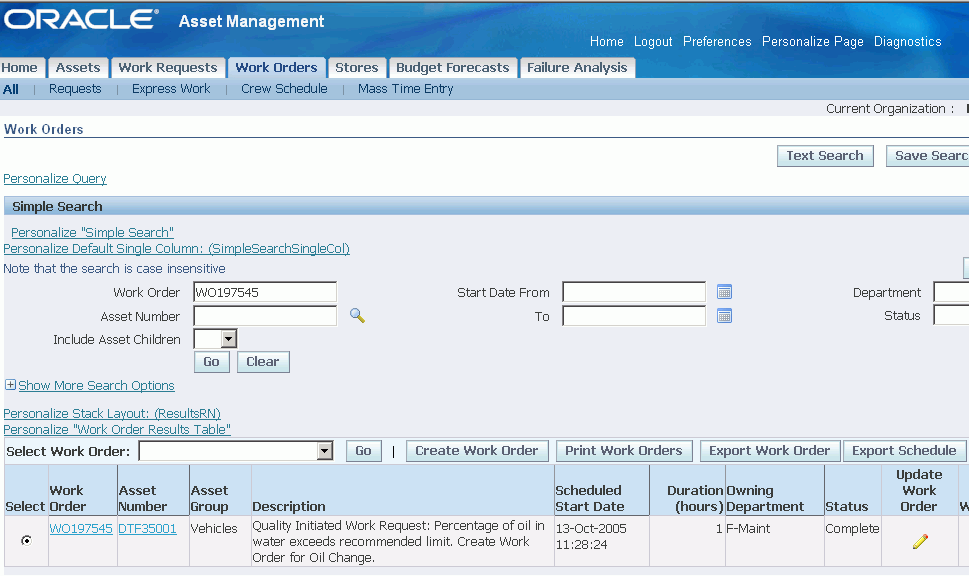Open the Start Date From calendar picker
Screen dimensions: 969x576
tap(724, 292)
